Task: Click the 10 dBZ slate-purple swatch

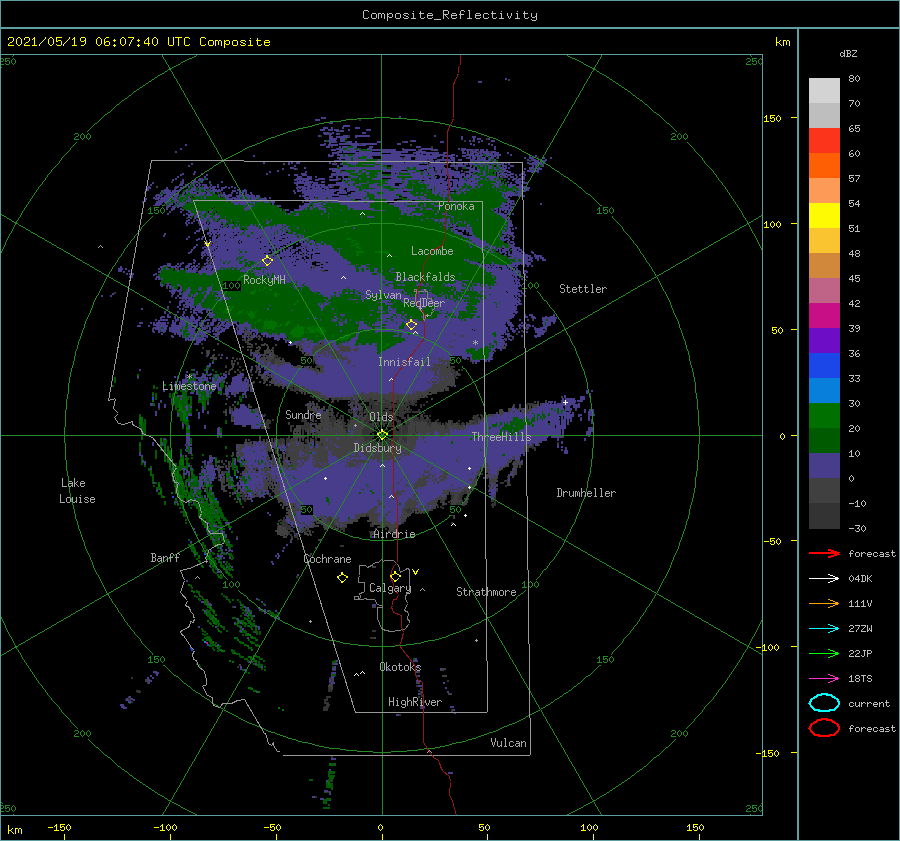Action: pos(824,466)
